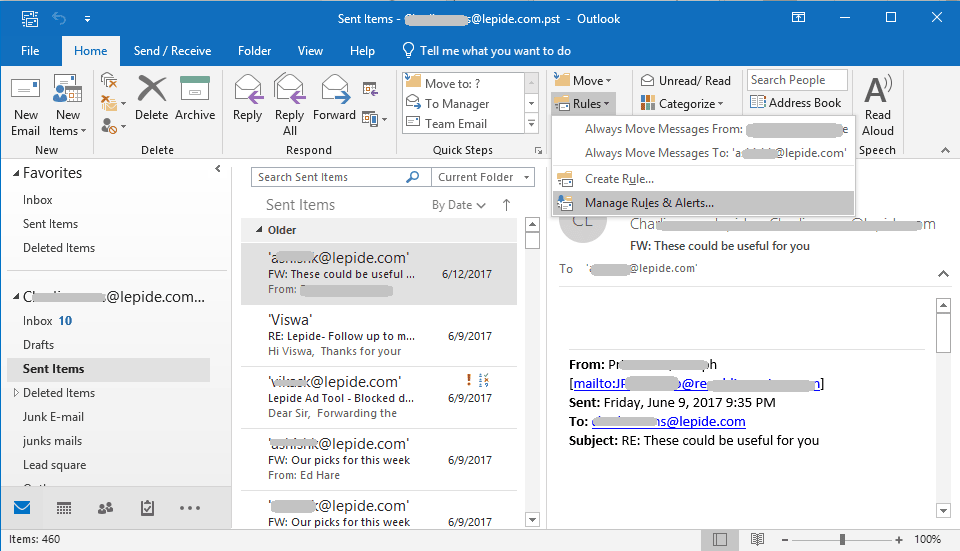This screenshot has height=551, width=960.
Task: Collapse the lepide.com mailbox tree
Action: pyautogui.click(x=17, y=297)
